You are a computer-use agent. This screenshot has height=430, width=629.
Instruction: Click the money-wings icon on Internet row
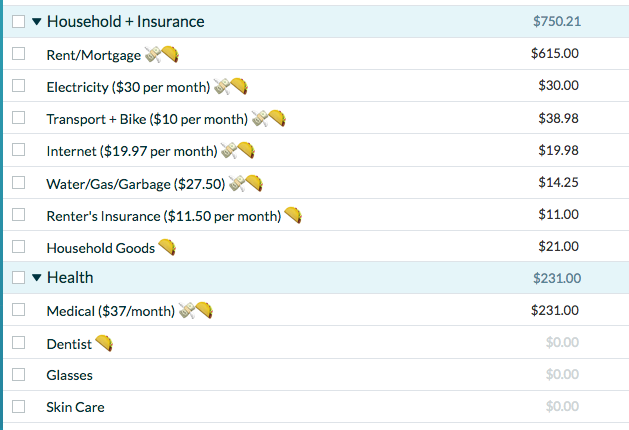point(229,150)
